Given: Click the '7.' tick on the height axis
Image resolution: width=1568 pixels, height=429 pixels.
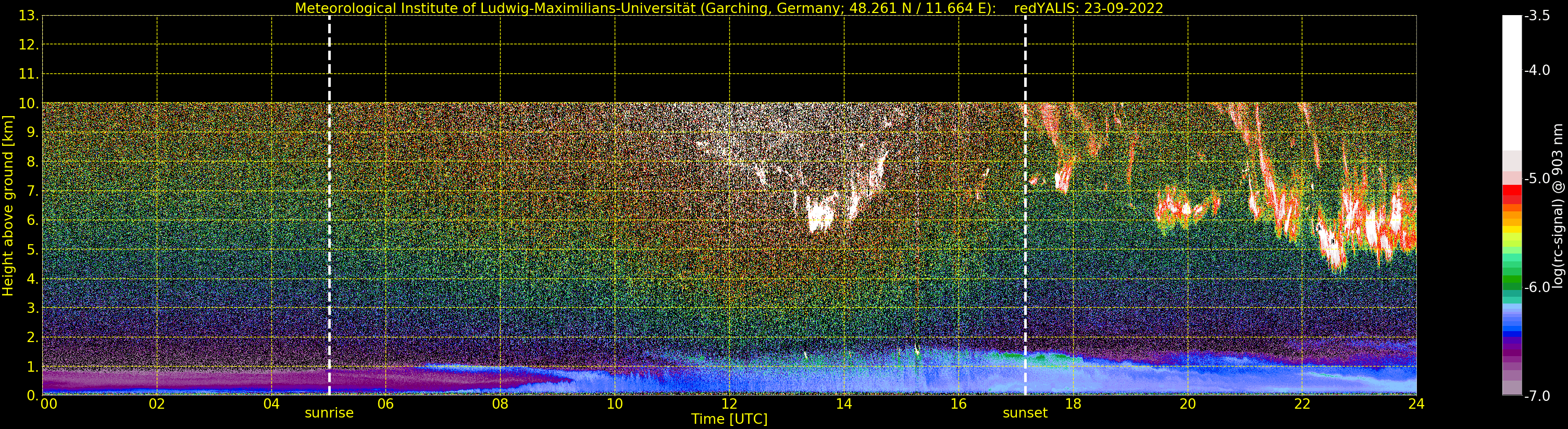Looking at the screenshot, I should pyautogui.click(x=33, y=191).
